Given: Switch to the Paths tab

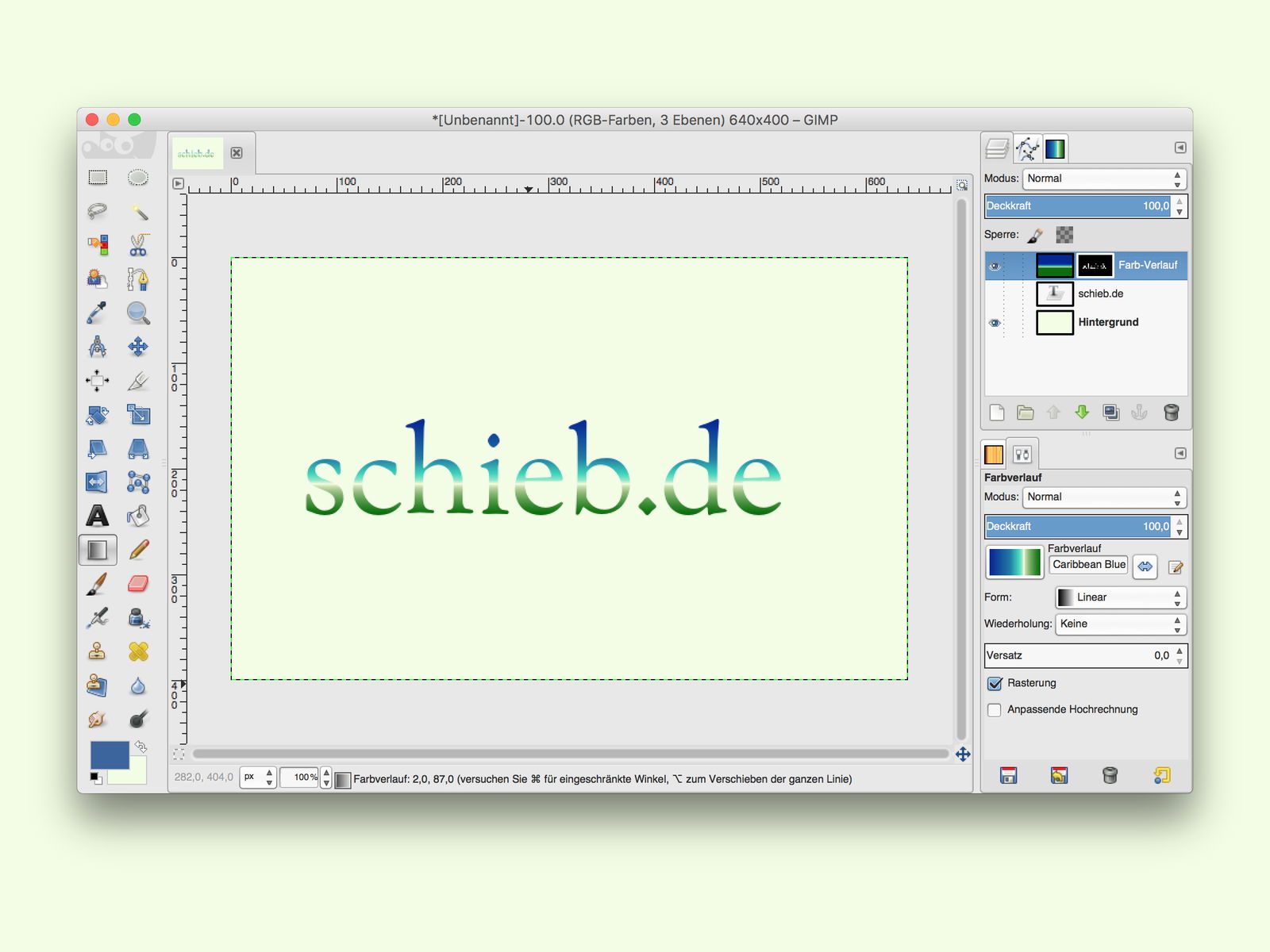Looking at the screenshot, I should tap(1027, 148).
